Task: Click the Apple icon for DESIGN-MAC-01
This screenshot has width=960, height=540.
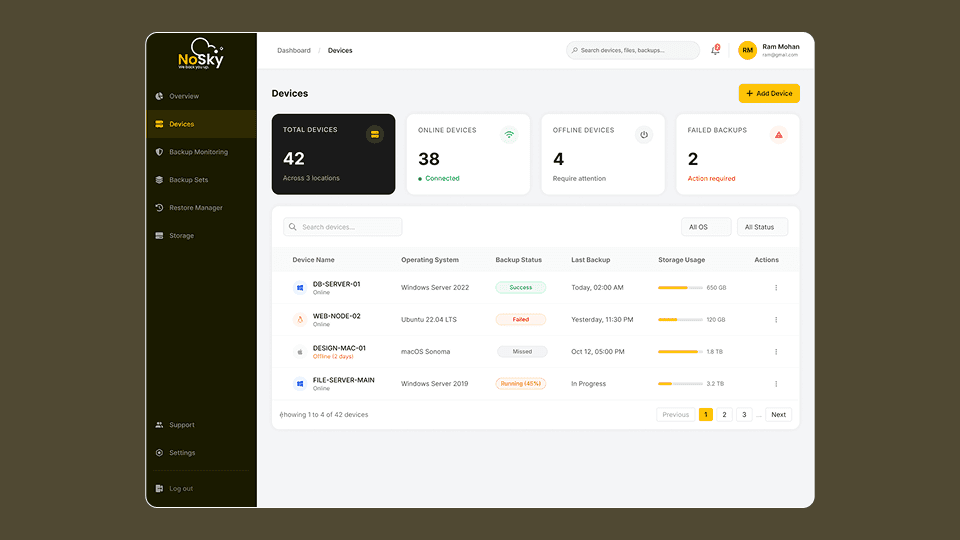Action: (299, 351)
